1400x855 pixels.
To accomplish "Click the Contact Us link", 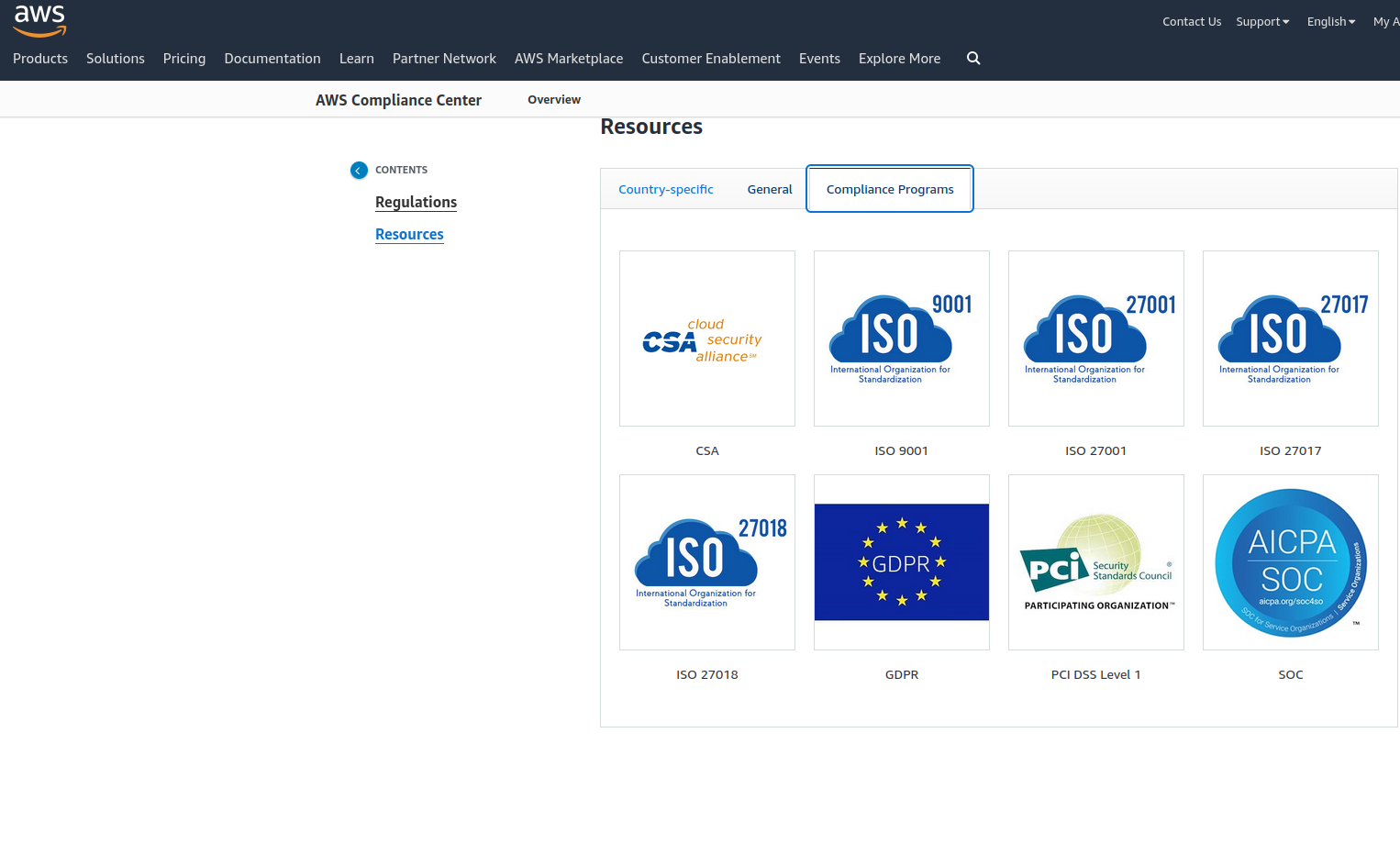I will coord(1192,21).
